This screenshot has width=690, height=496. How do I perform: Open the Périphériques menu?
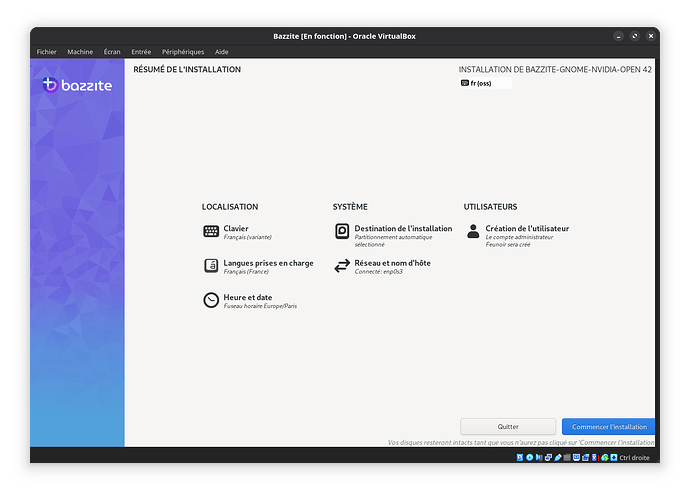point(182,52)
